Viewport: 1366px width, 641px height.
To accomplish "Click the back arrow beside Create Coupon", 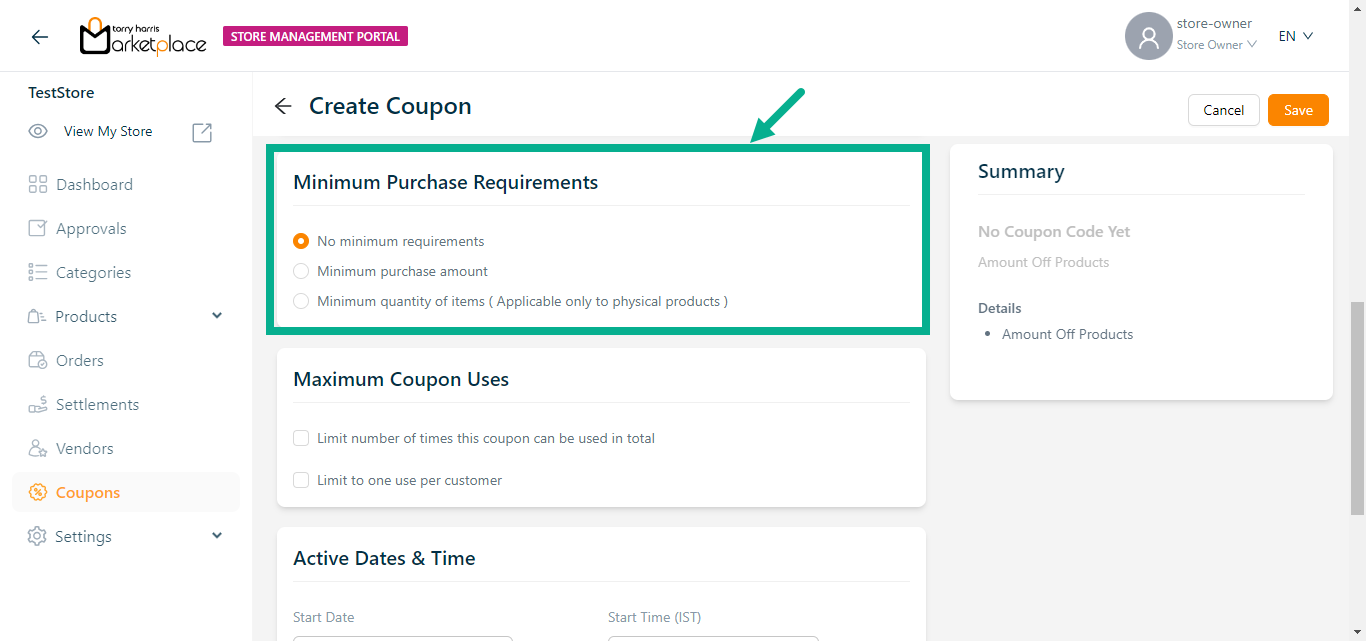I will click(x=283, y=107).
